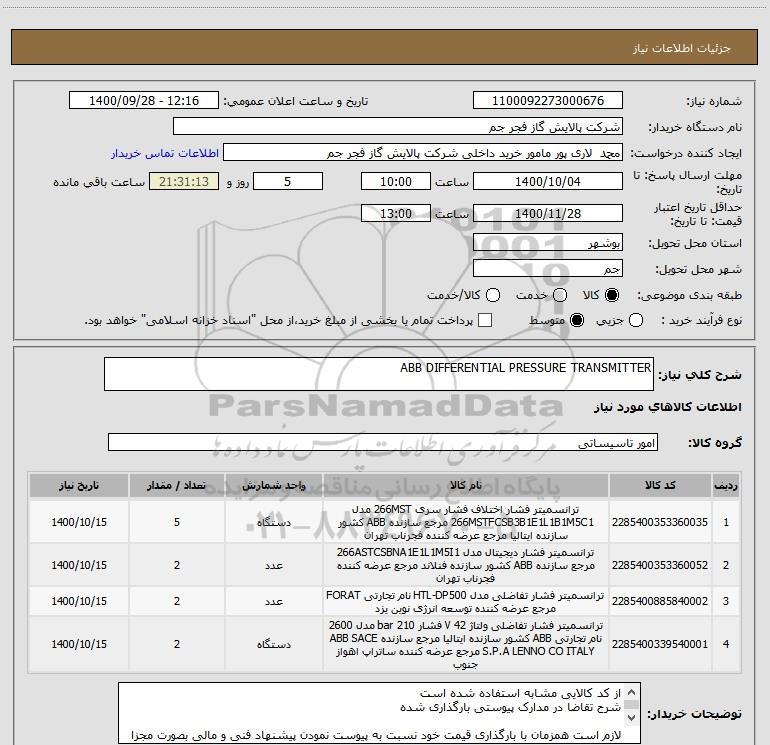
Task: Click the announcement date field 1400/09/28 - 12:16
Action: pos(144,101)
